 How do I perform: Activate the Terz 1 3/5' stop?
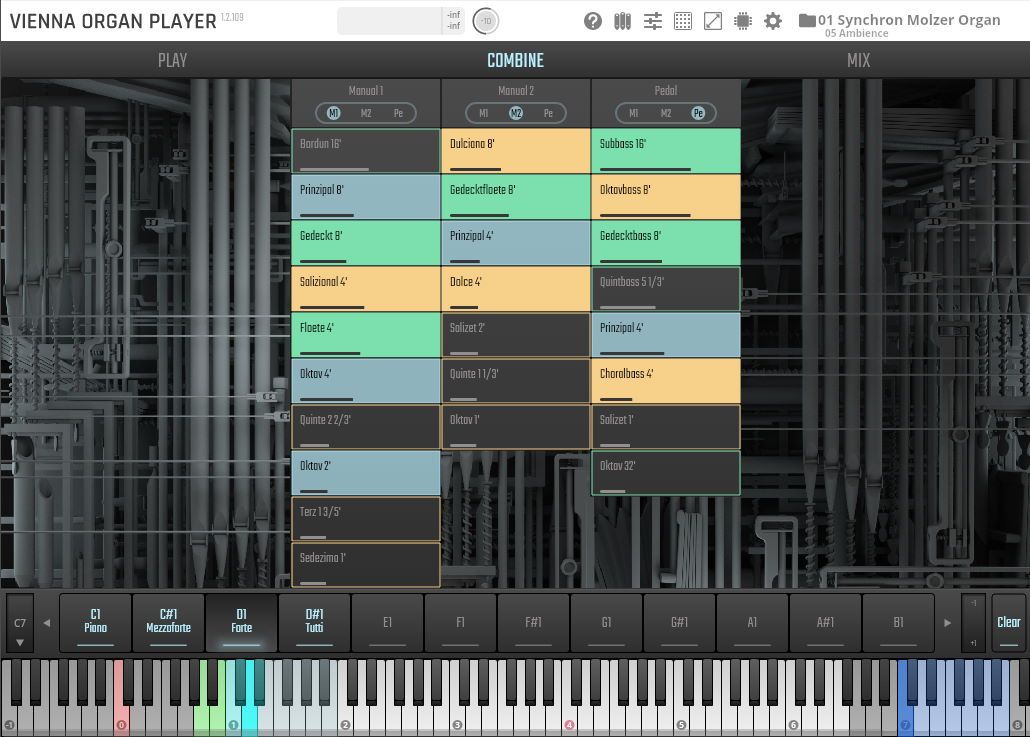(366, 518)
